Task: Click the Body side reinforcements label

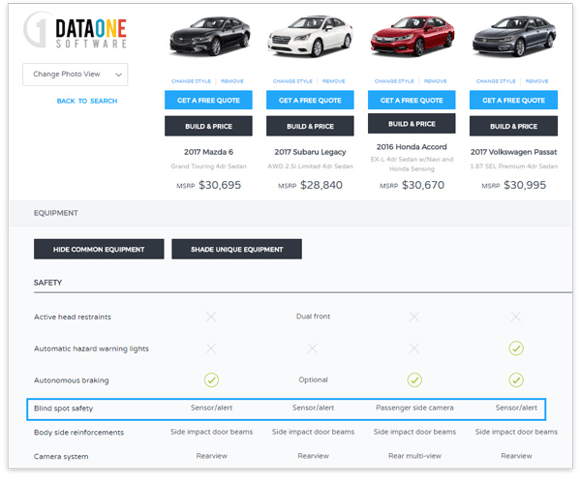Action: click(x=79, y=432)
